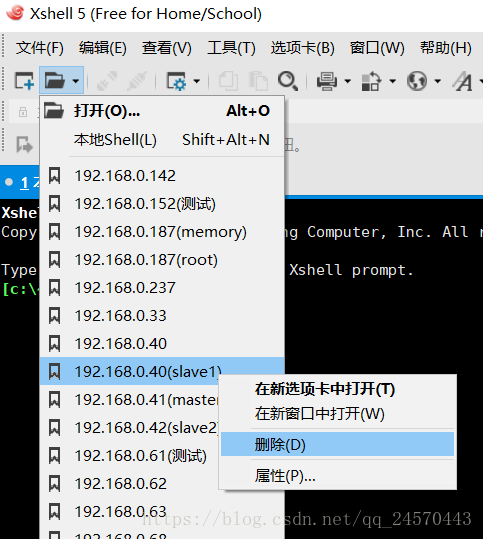Choose 打开(O)... in the dropdown list

[162, 111]
